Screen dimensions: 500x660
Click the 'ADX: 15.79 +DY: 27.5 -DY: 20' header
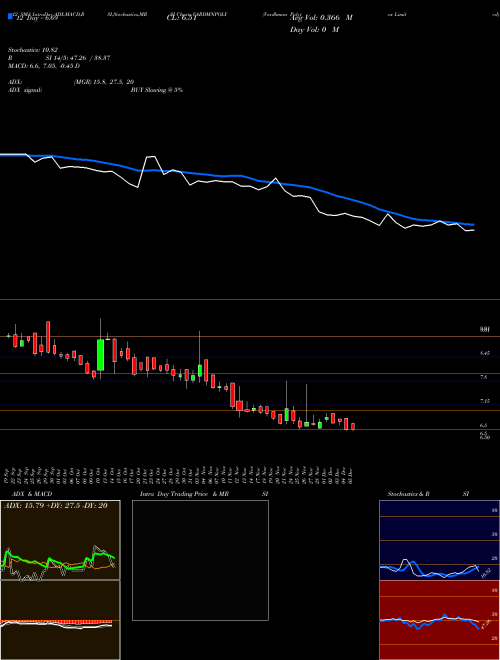coord(55,506)
